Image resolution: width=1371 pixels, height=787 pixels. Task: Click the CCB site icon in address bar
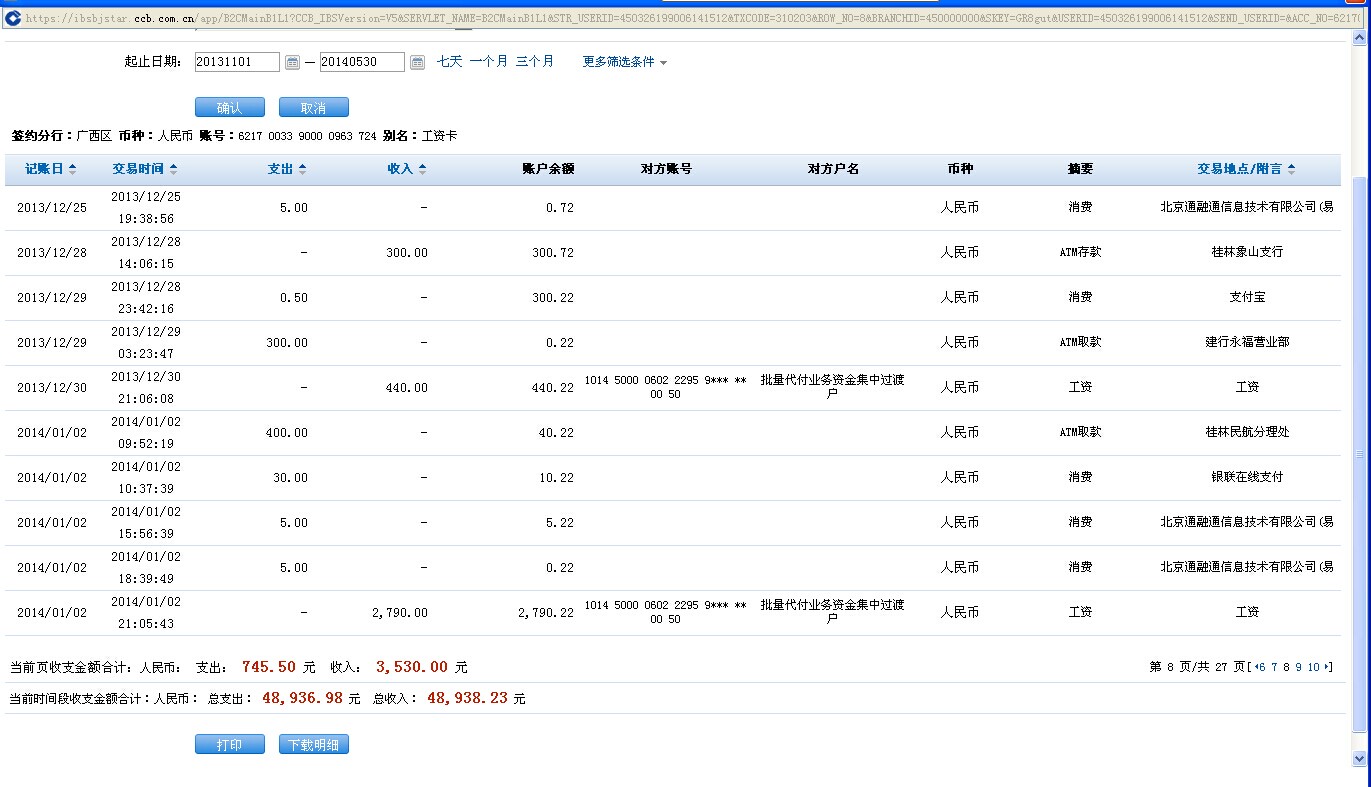pyautogui.click(x=13, y=17)
